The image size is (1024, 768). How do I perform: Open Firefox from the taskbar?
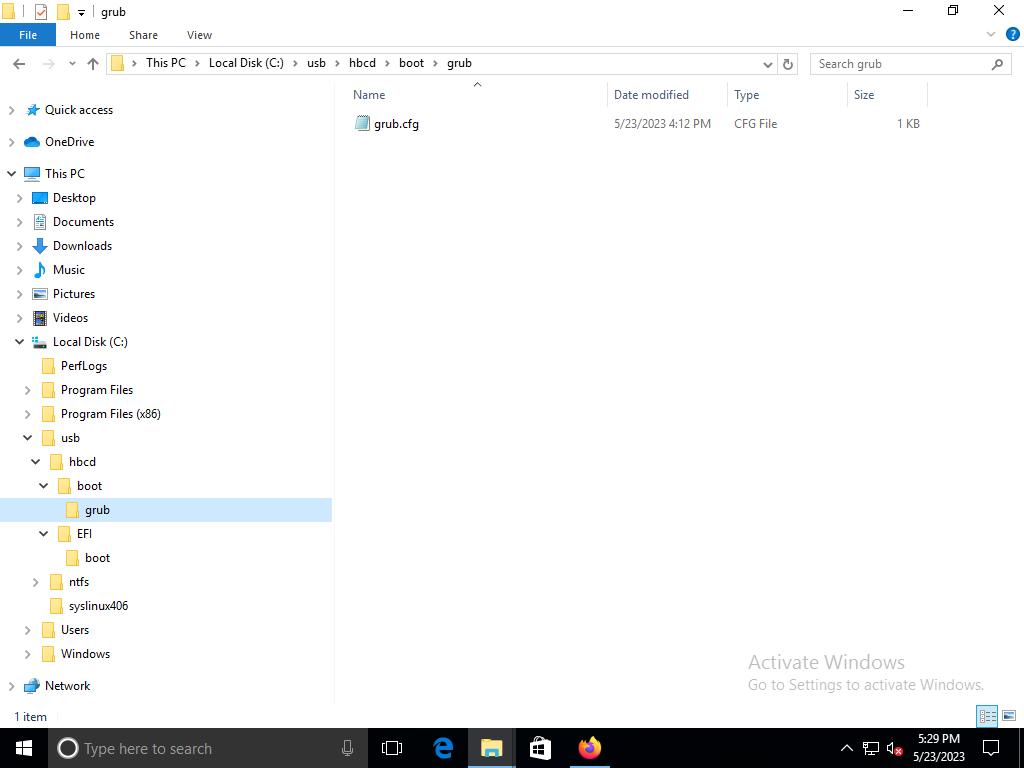[589, 748]
